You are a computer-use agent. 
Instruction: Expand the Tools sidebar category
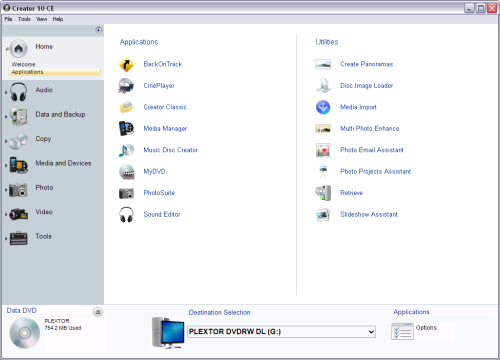coord(6,238)
